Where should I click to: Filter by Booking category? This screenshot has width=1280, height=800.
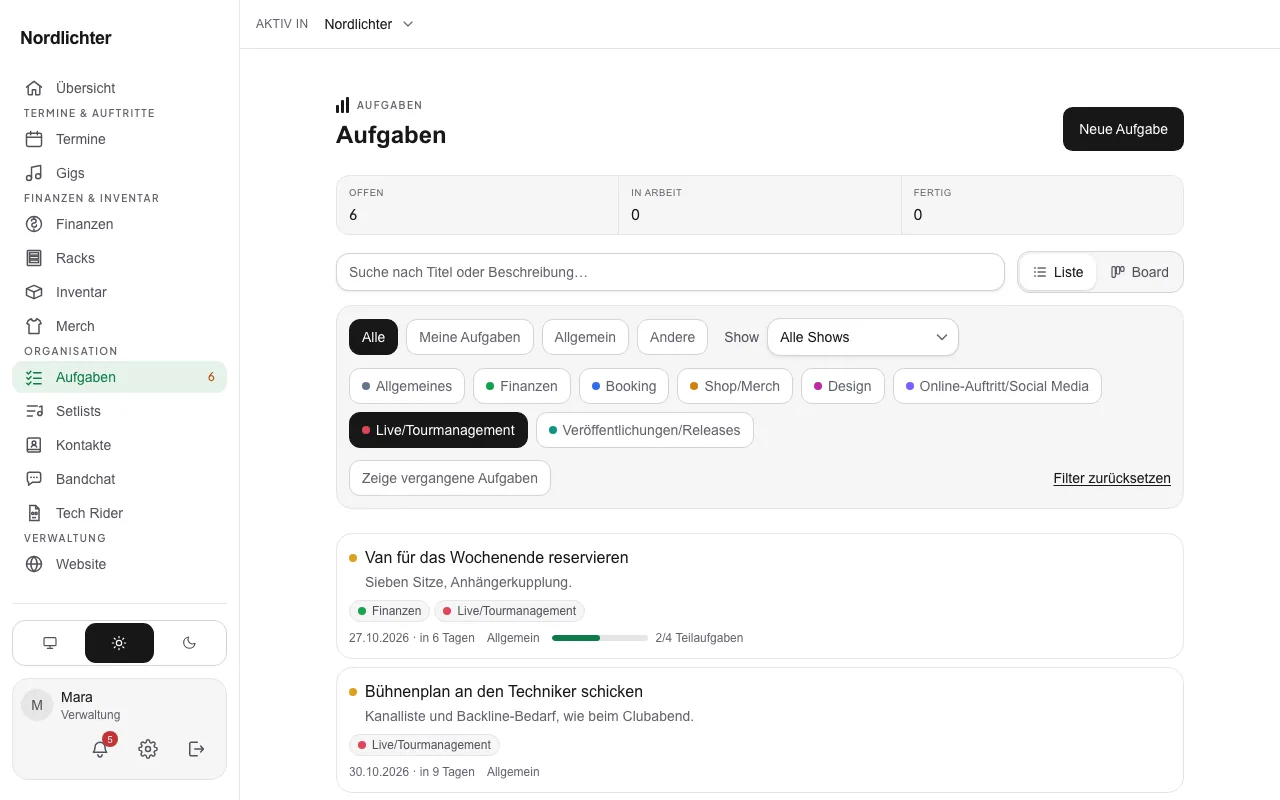point(624,386)
